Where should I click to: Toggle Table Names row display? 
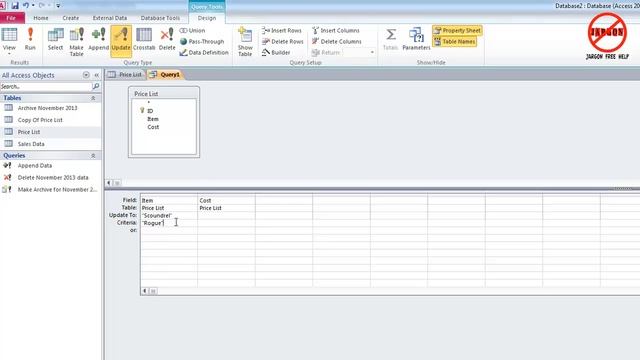454,42
